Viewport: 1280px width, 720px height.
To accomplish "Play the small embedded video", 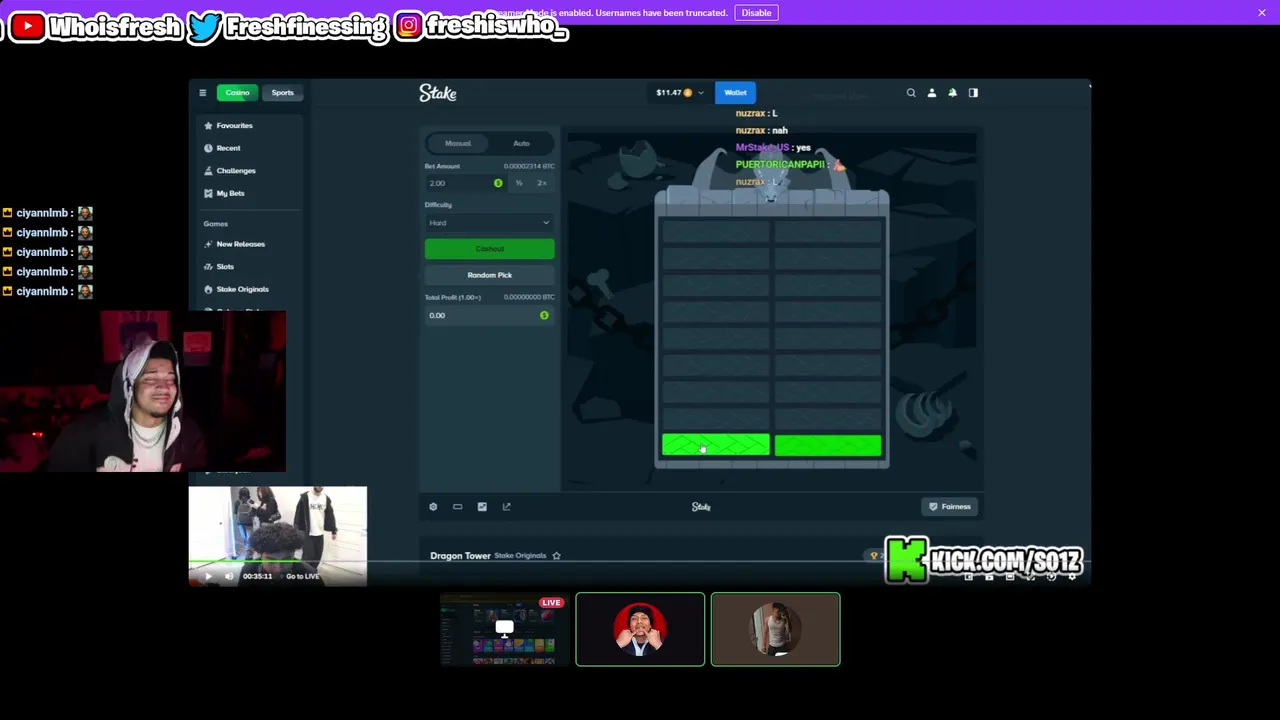I will [208, 576].
